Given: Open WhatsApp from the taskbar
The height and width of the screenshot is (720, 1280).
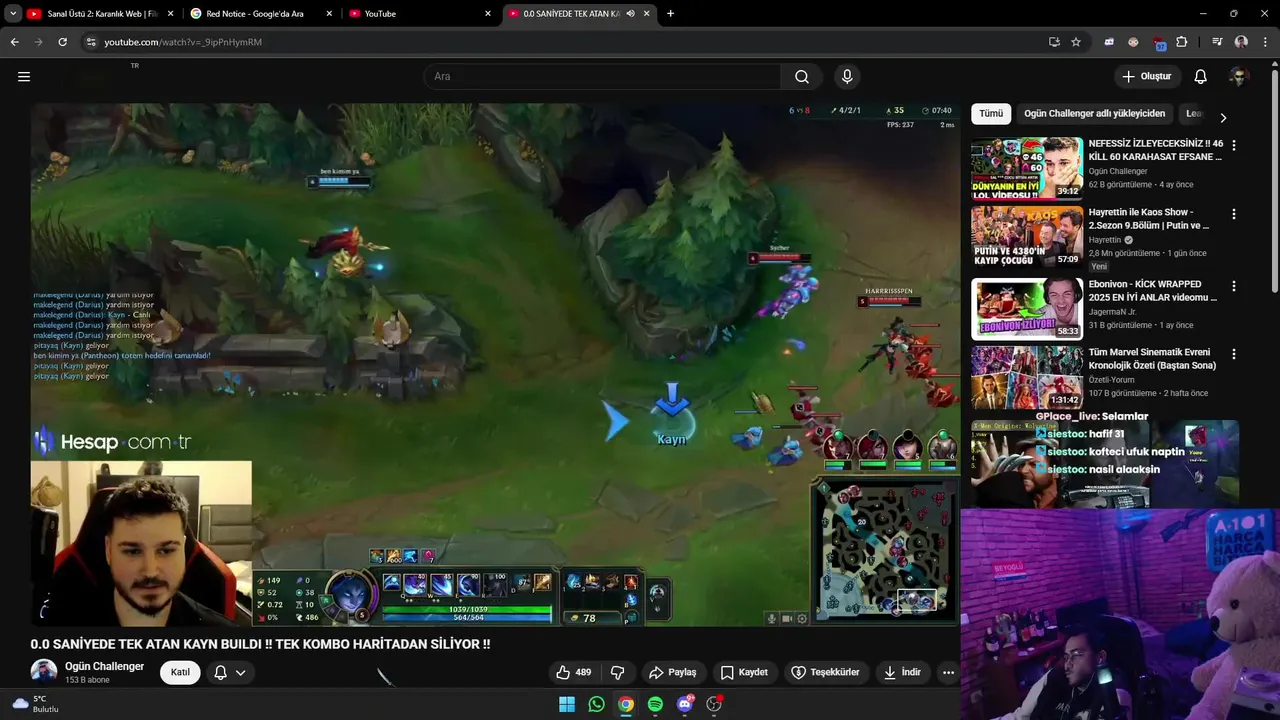Looking at the screenshot, I should coord(596,704).
